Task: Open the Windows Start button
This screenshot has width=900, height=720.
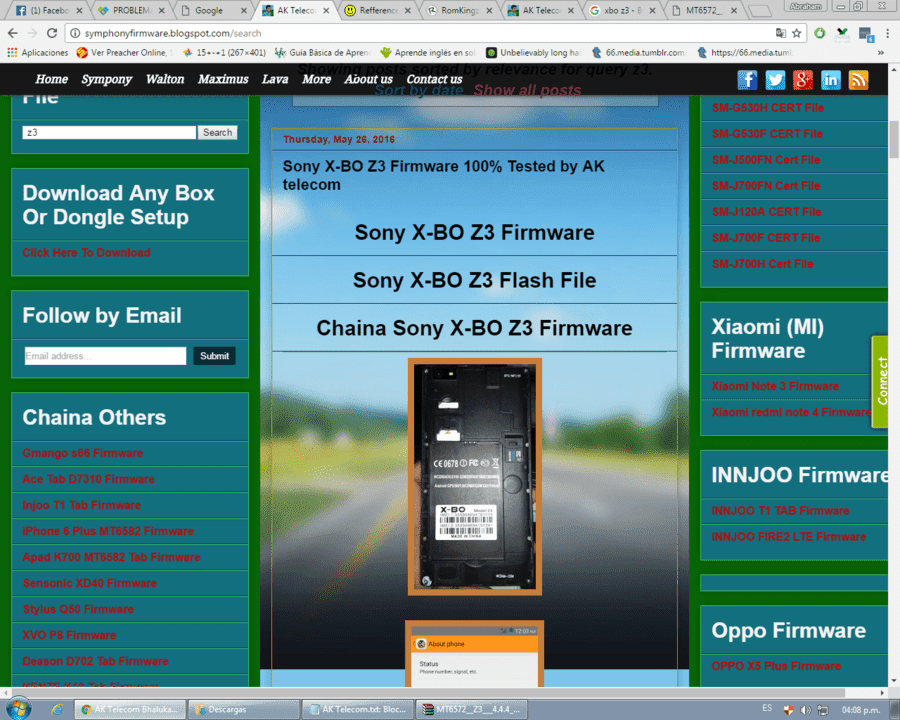Action: click(18, 709)
